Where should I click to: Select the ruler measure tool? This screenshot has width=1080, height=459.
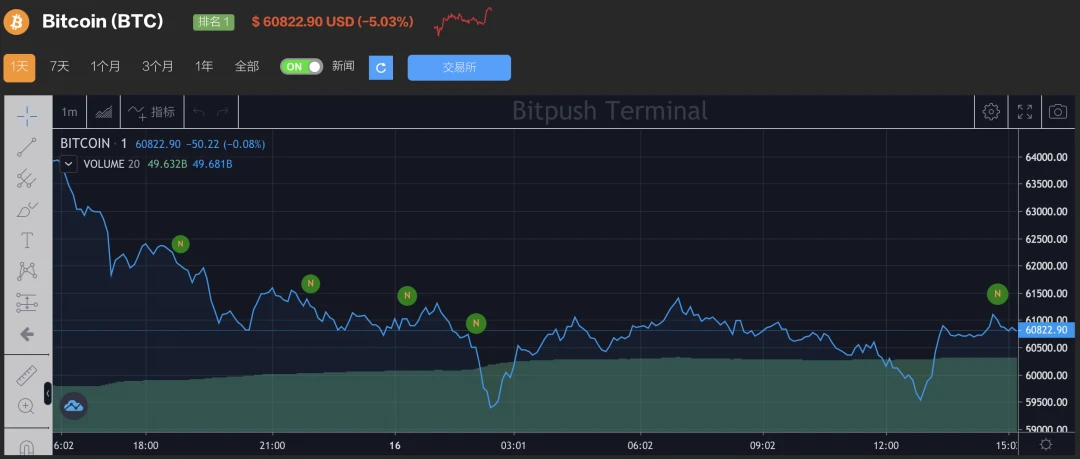pyautogui.click(x=27, y=376)
